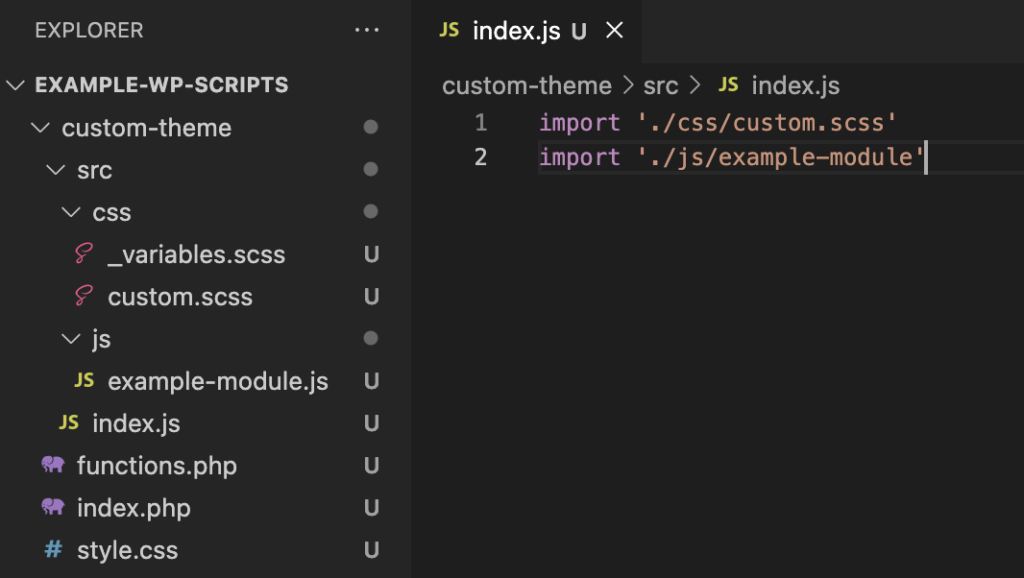This screenshot has height=578, width=1024.
Task: Collapse the custom-theme folder chevron
Action: pyautogui.click(x=40, y=127)
